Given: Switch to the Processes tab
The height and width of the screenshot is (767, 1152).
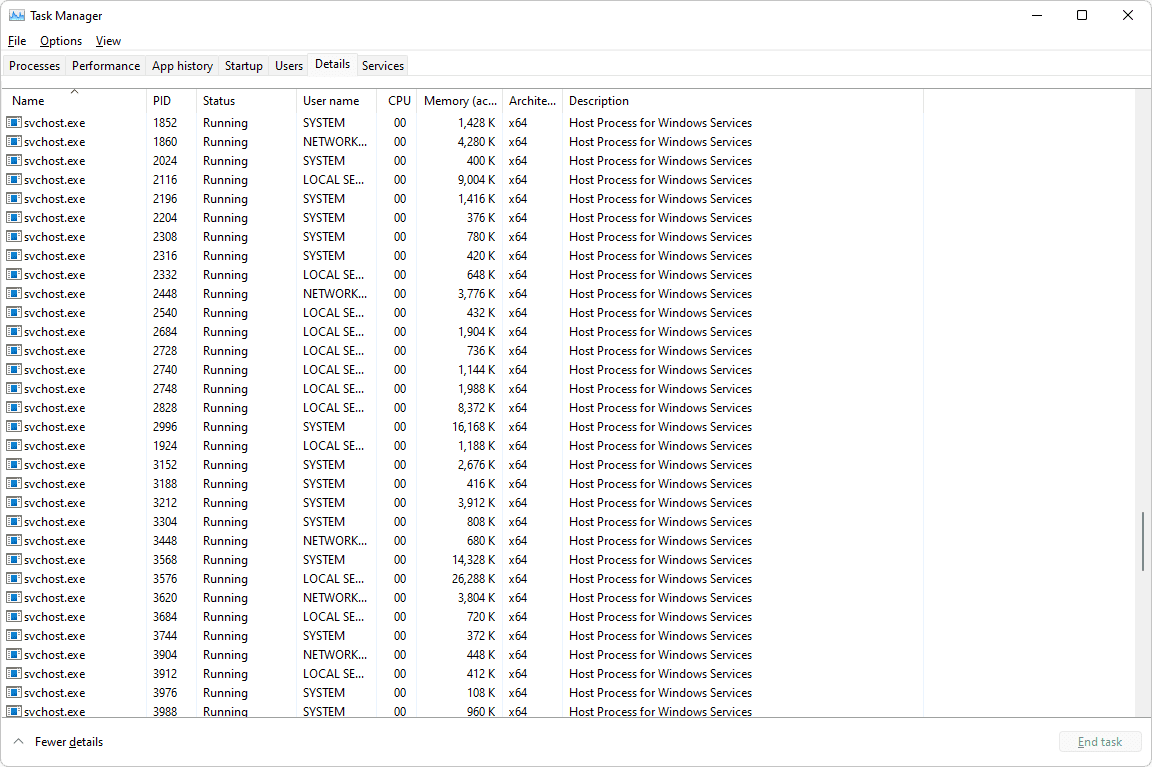Looking at the screenshot, I should click(35, 65).
